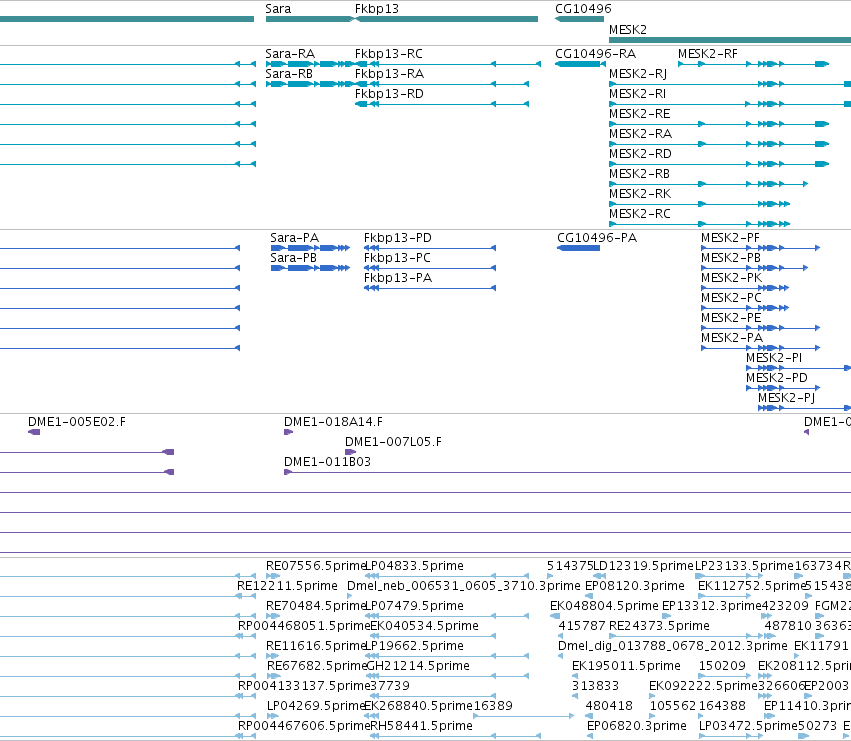Select EST label GH21214.5prime
This screenshot has height=741, width=851.
point(418,666)
